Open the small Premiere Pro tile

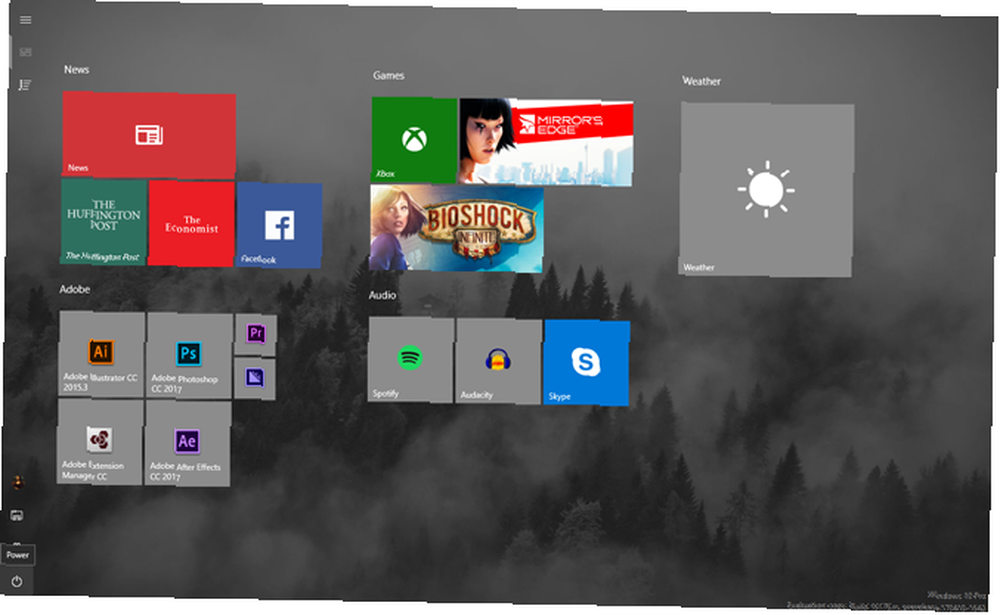[x=256, y=334]
